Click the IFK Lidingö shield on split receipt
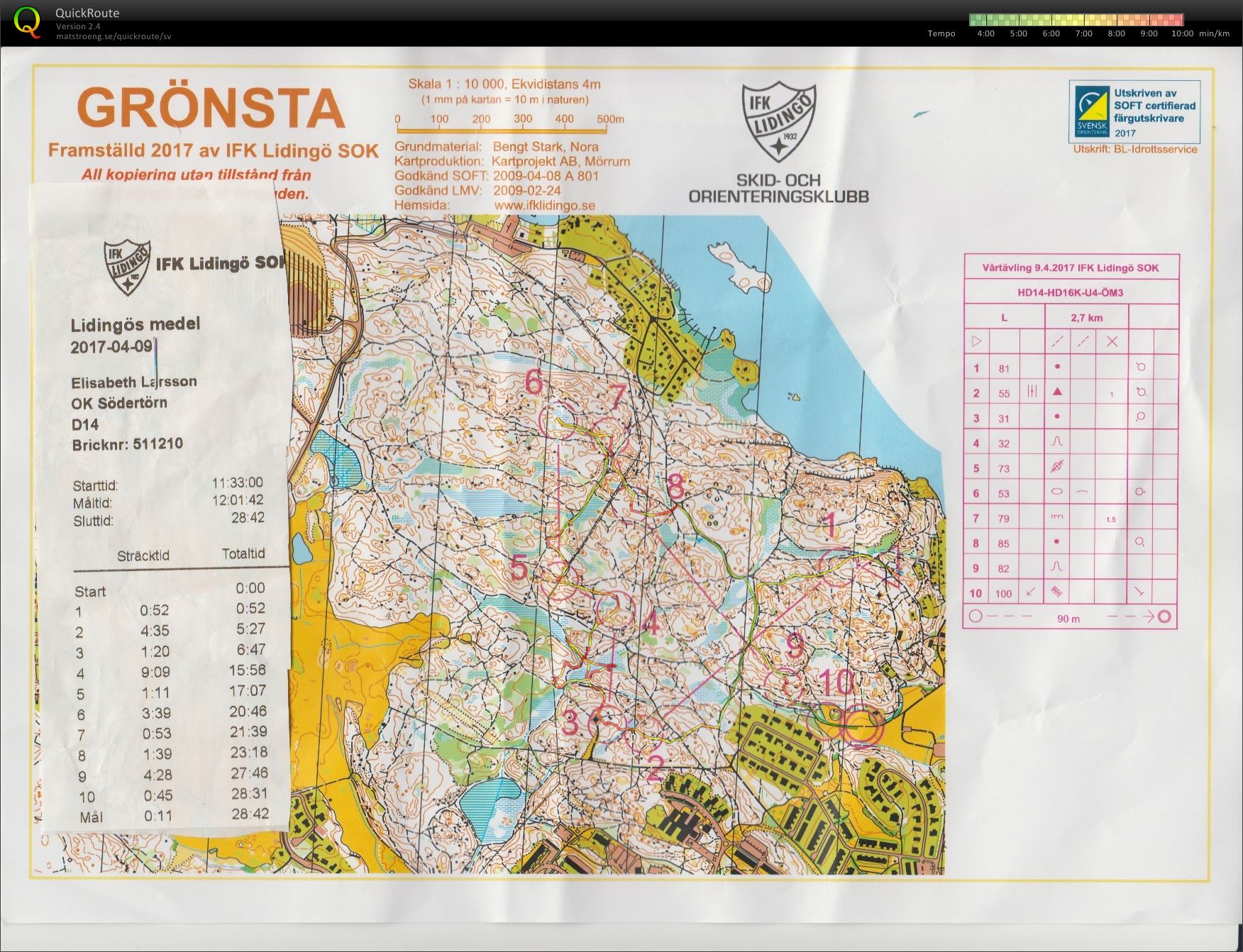This screenshot has height=952, width=1243. click(x=127, y=266)
